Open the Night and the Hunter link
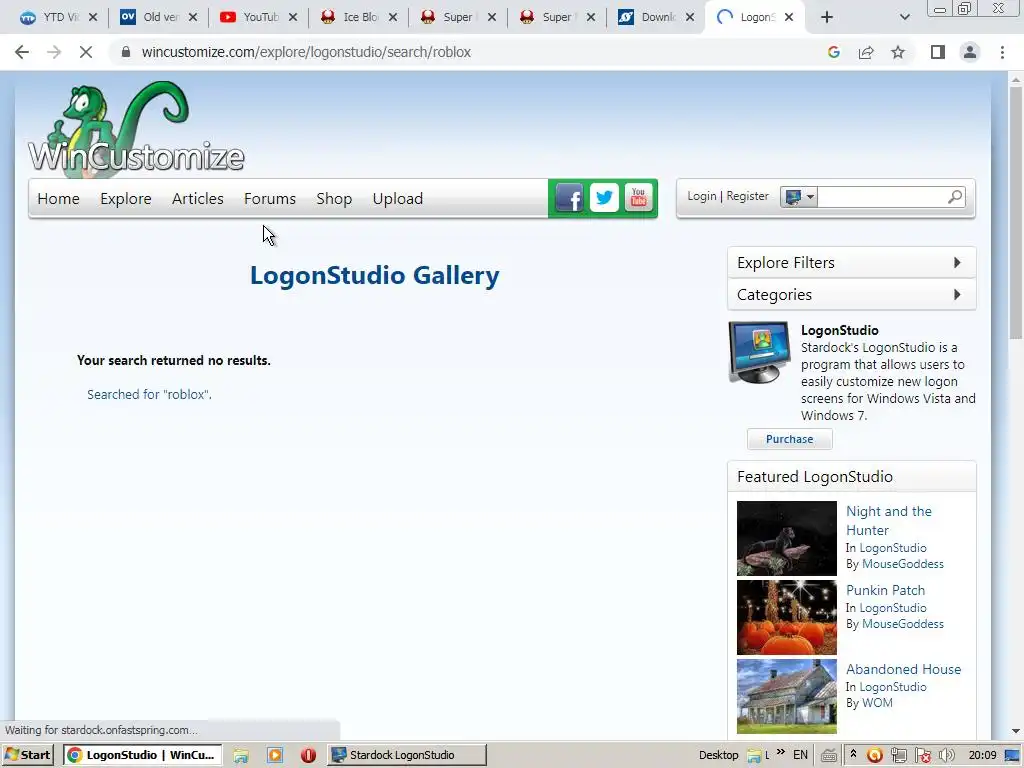The width and height of the screenshot is (1024, 768). click(x=889, y=520)
